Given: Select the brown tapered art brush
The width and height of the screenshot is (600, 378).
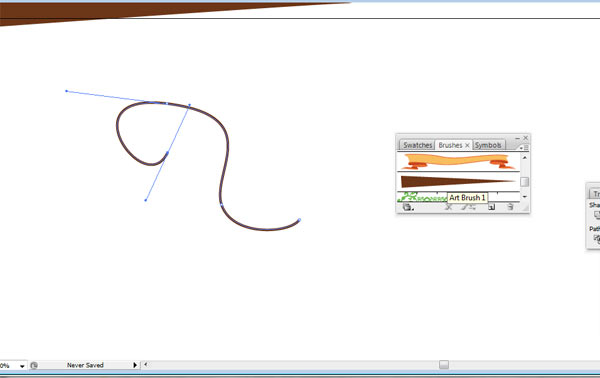Looking at the screenshot, I should click(458, 181).
